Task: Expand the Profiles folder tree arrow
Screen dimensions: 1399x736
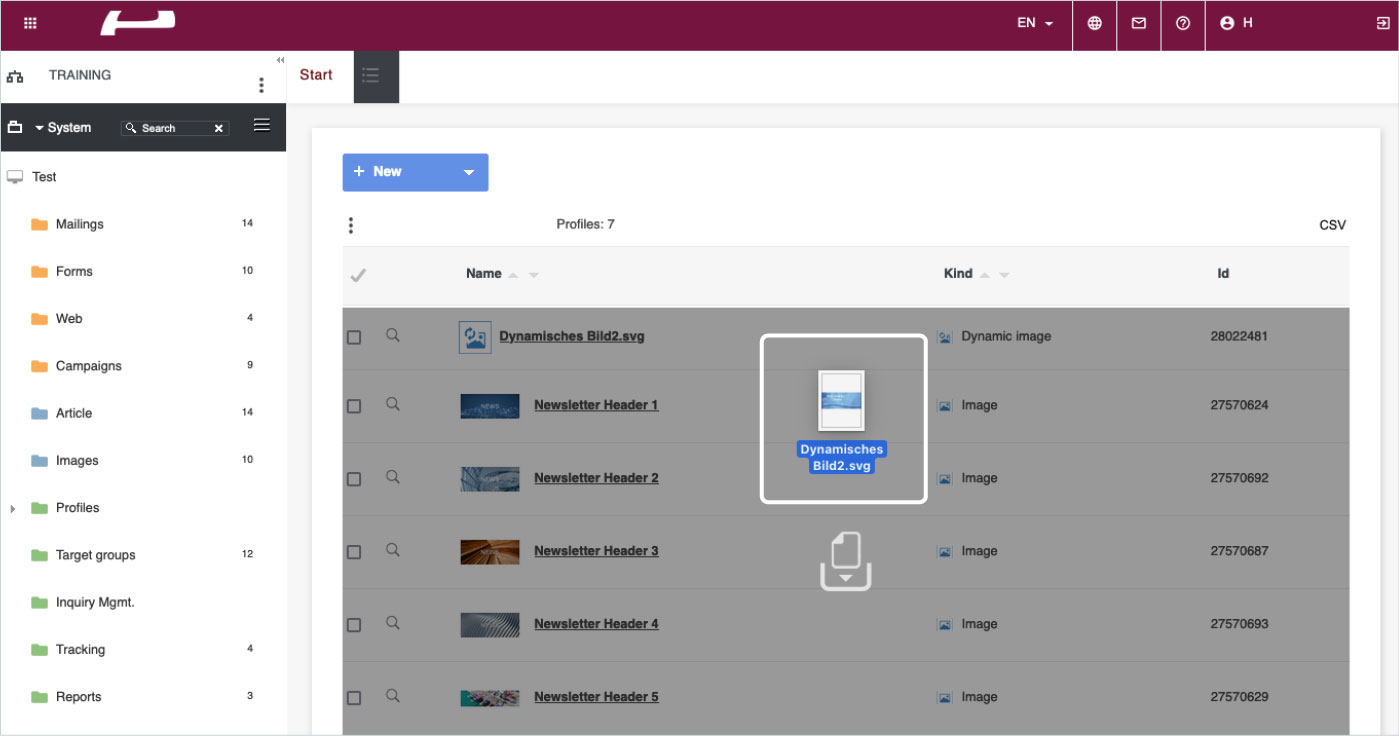Action: coord(13,509)
